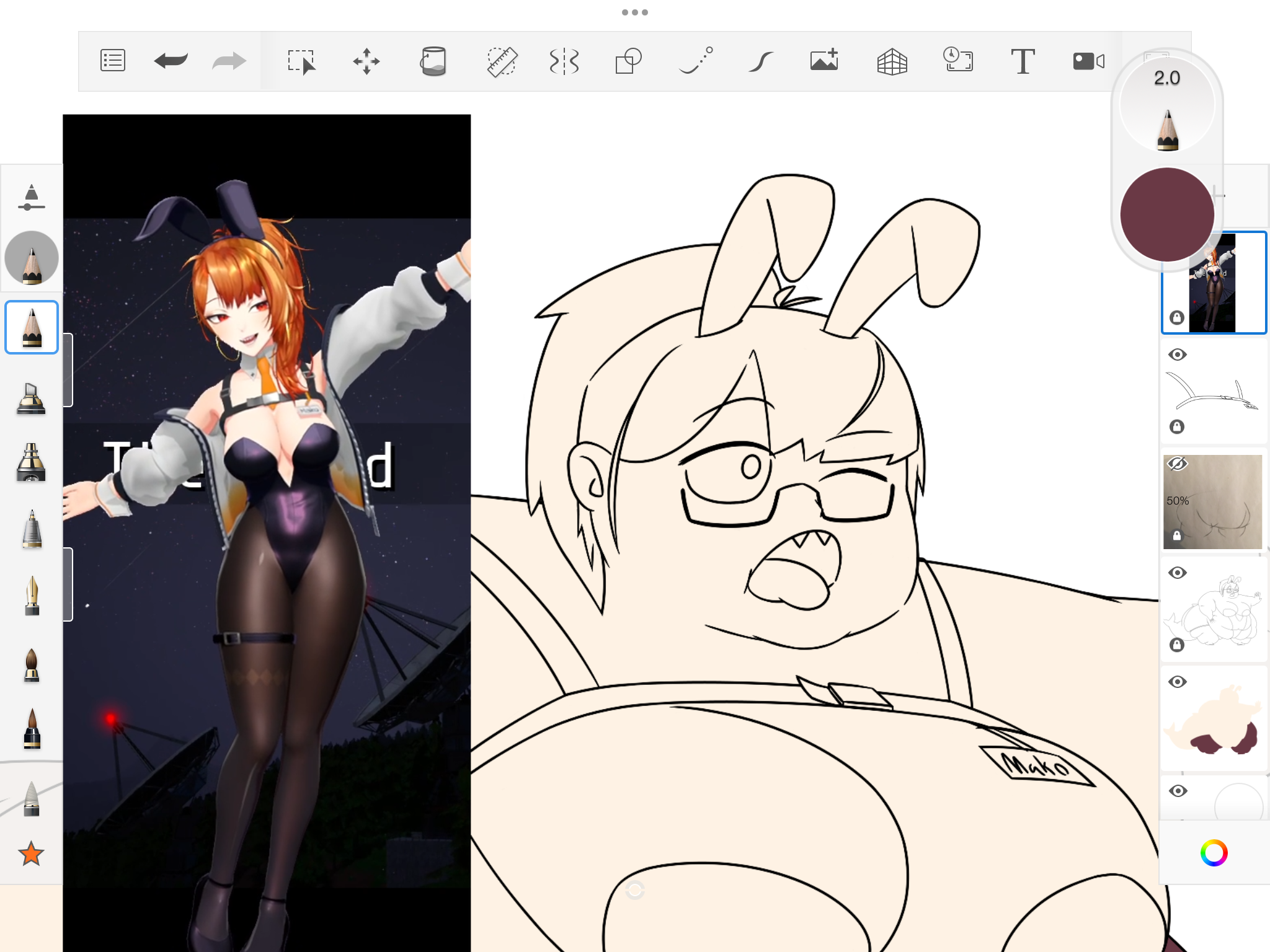Open the main menu list icon
Screen dimensions: 1270x952
coord(113,61)
